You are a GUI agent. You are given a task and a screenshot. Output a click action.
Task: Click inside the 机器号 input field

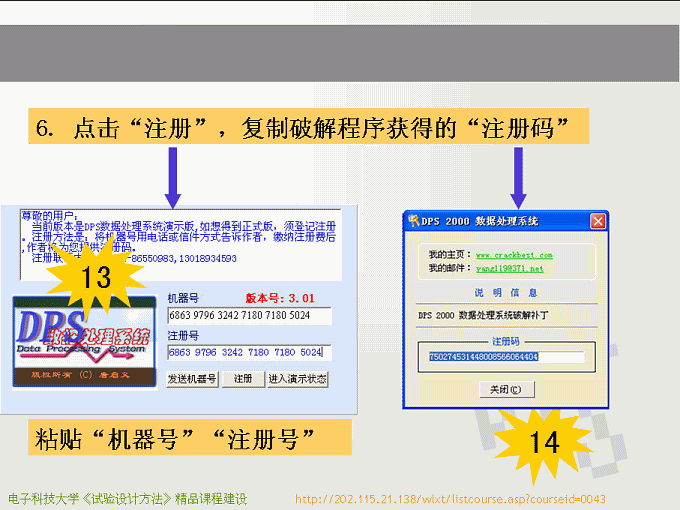pos(249,316)
